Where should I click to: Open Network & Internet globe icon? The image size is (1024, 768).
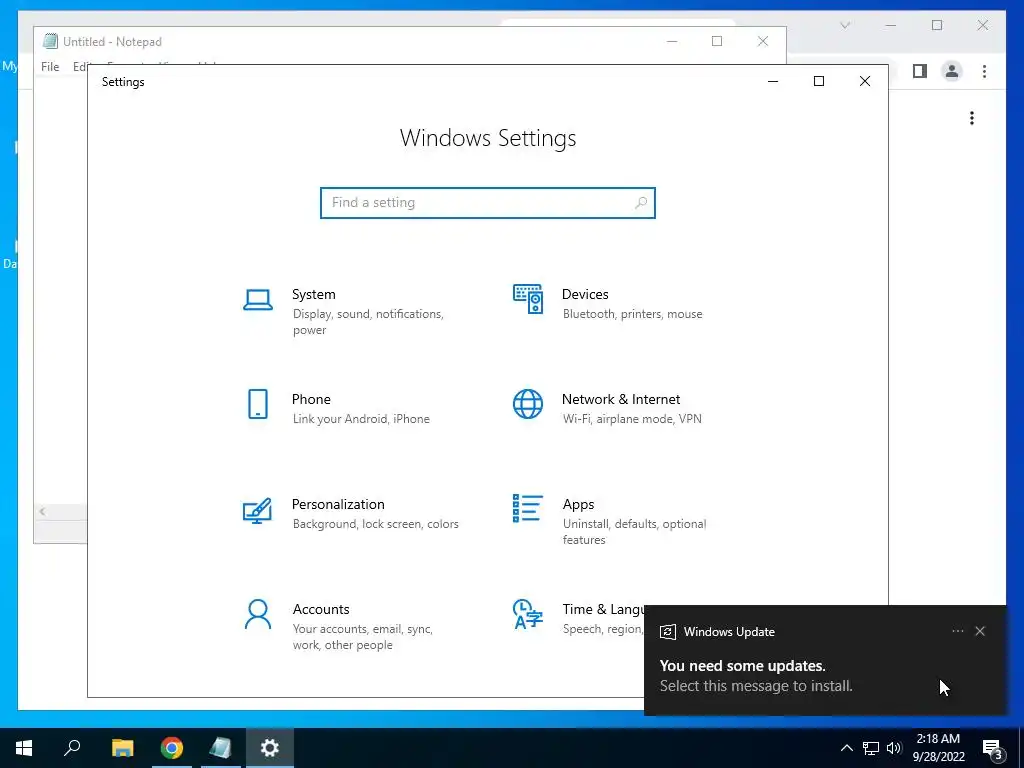click(x=528, y=404)
